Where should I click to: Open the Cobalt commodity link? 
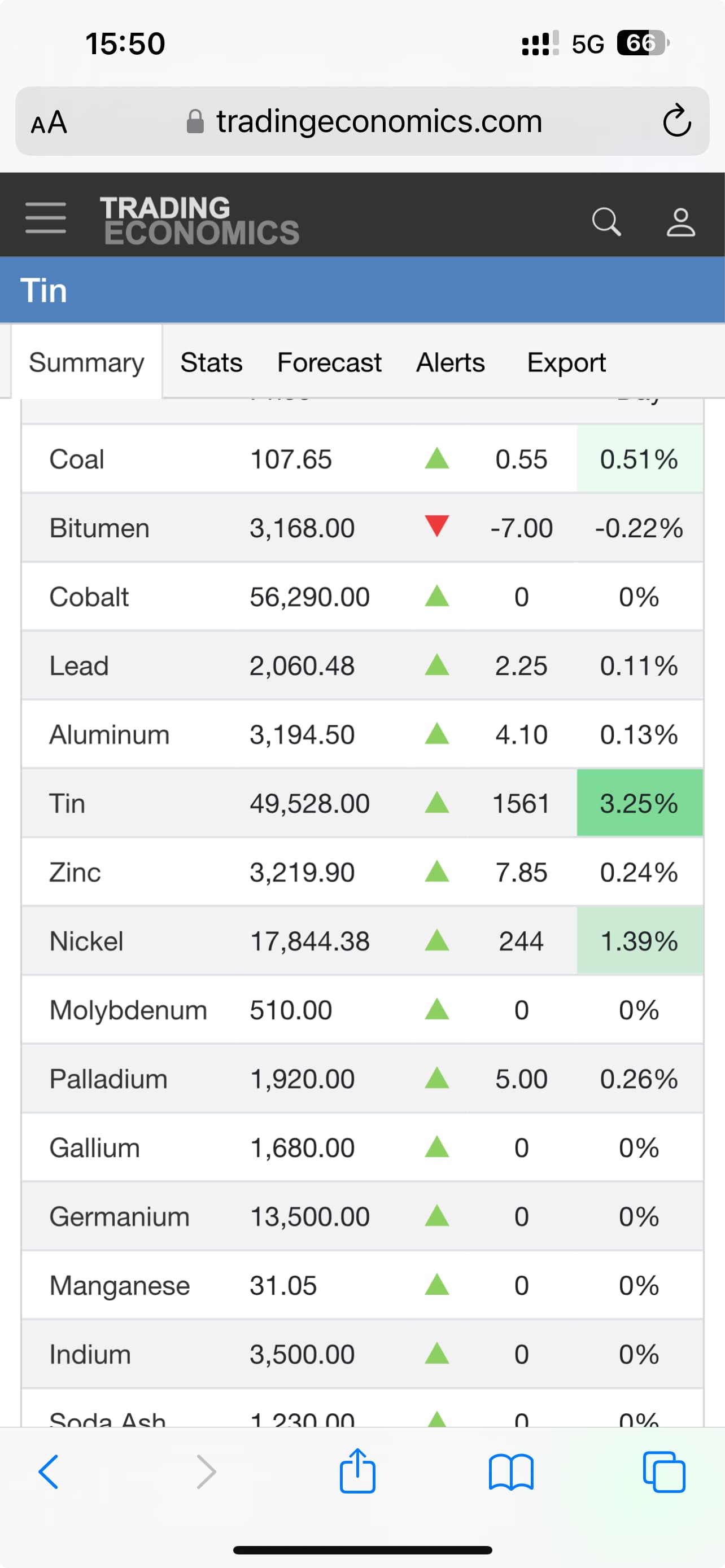[89, 597]
